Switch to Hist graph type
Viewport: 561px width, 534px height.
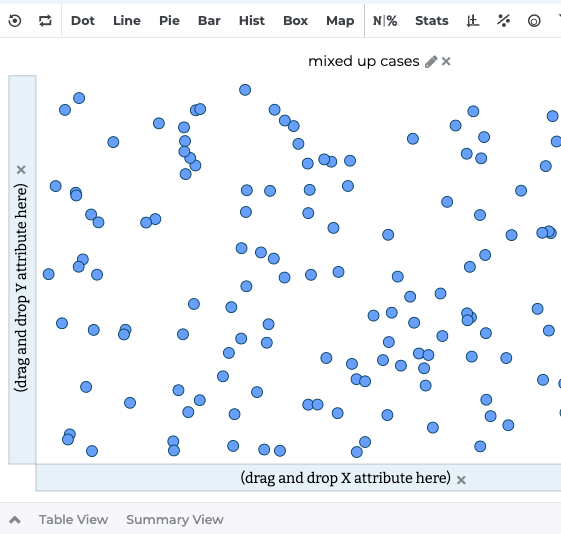pyautogui.click(x=252, y=21)
